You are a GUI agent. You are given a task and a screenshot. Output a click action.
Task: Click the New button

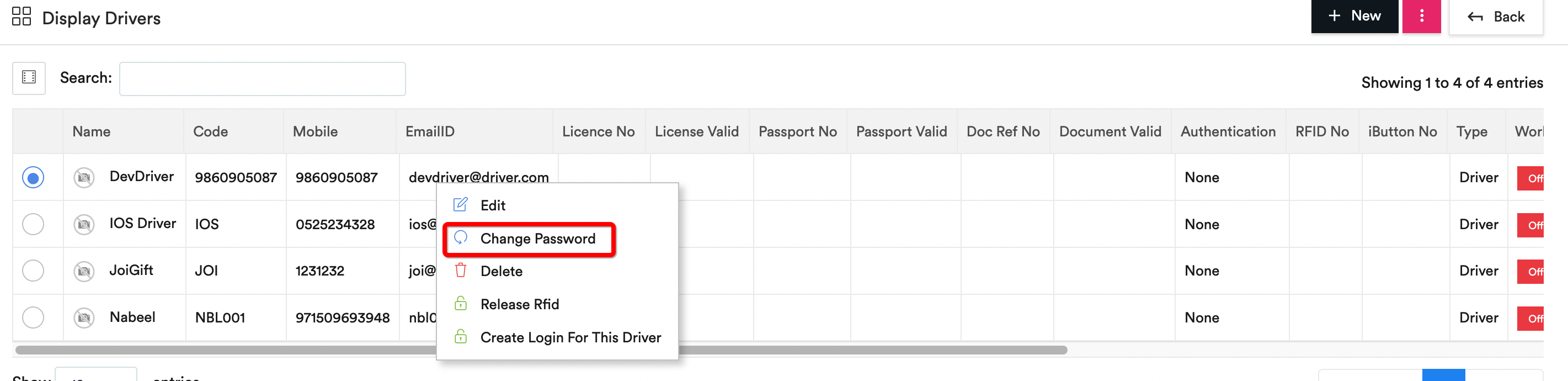pos(1354,17)
